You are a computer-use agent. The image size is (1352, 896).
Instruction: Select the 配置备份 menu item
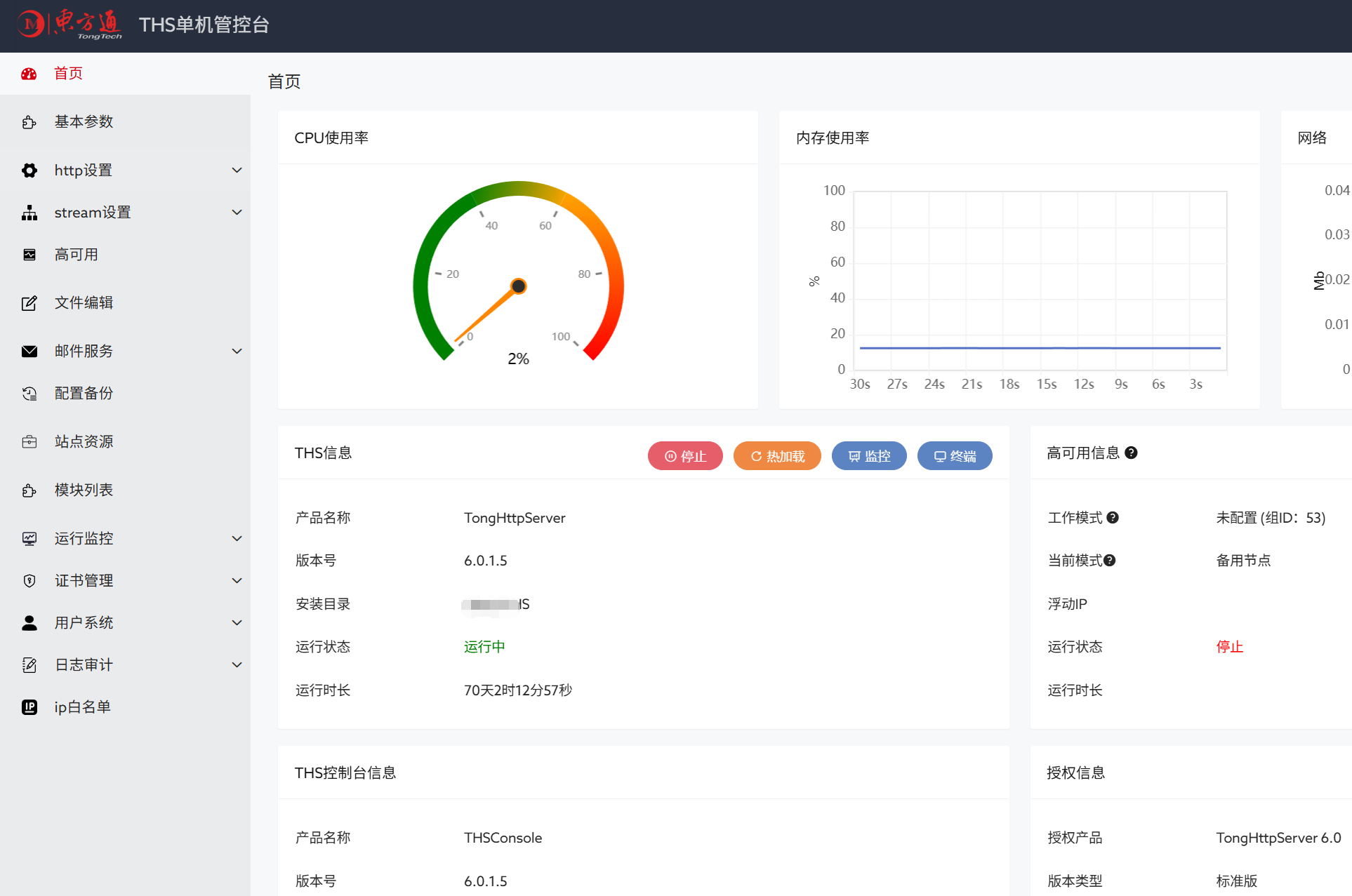(125, 394)
